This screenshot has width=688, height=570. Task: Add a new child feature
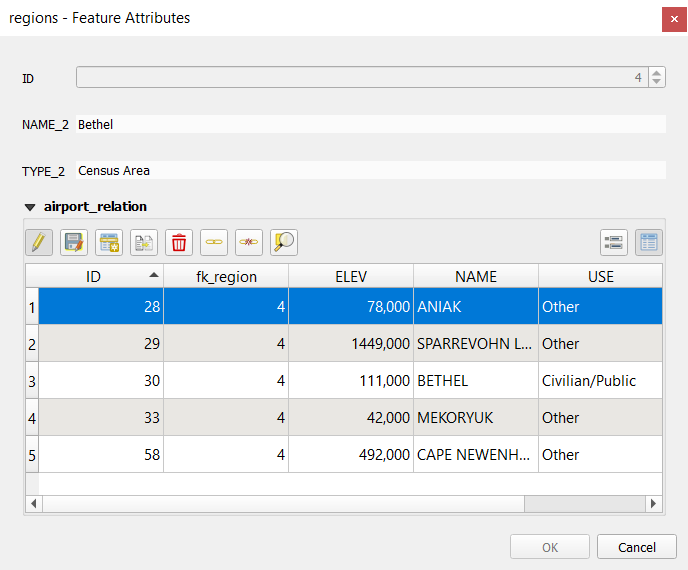(x=108, y=242)
